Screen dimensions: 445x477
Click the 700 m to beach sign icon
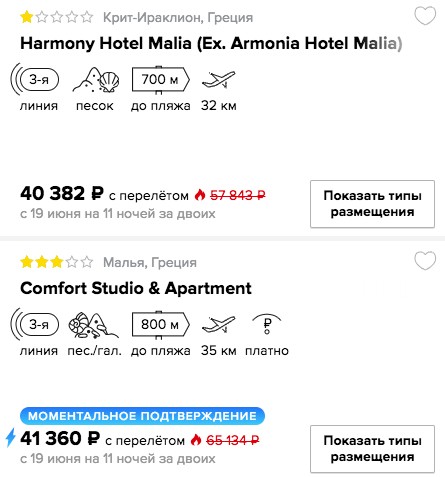tap(161, 80)
